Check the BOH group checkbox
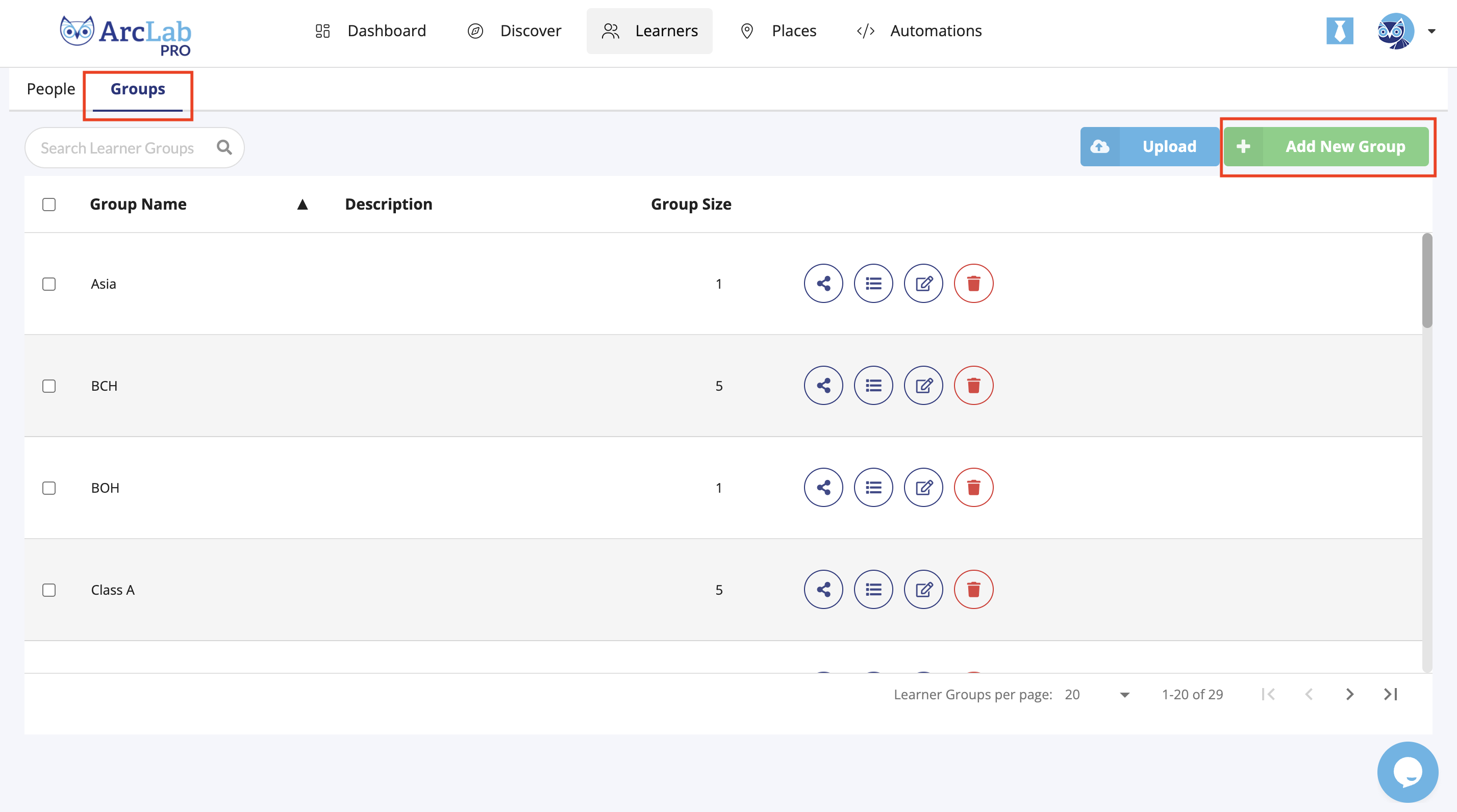The width and height of the screenshot is (1457, 812). [x=49, y=488]
